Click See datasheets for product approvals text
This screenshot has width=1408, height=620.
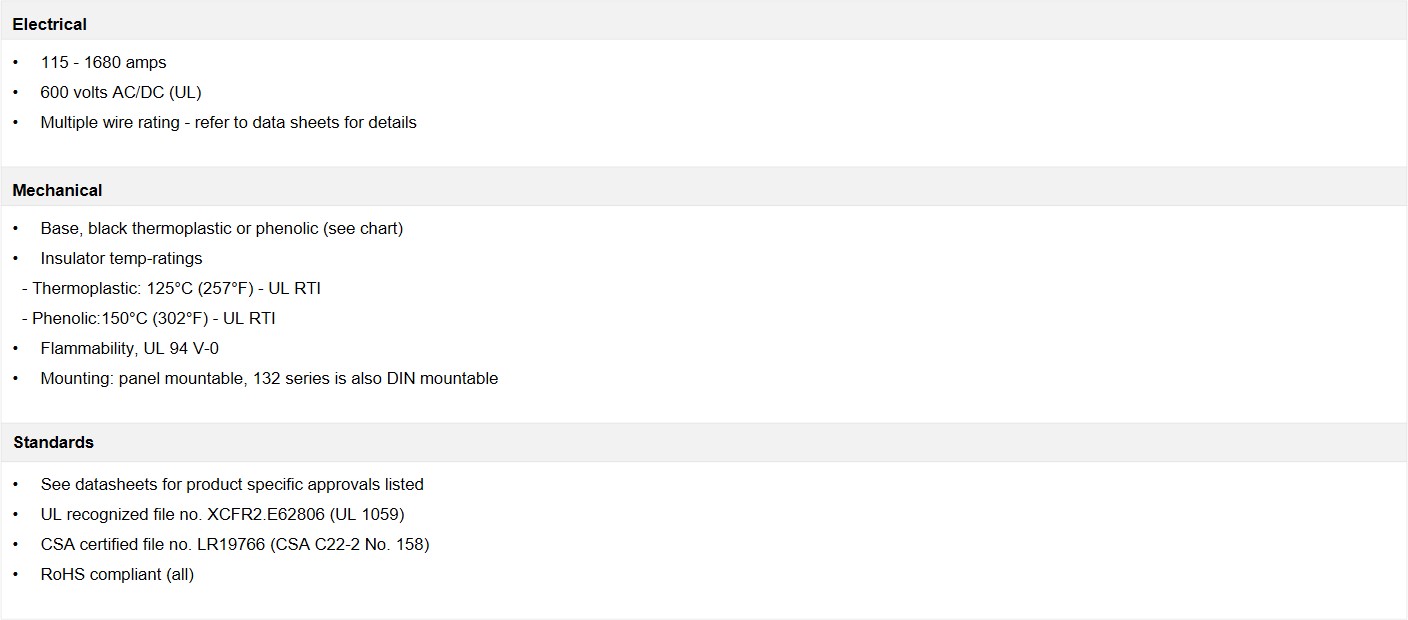point(232,484)
